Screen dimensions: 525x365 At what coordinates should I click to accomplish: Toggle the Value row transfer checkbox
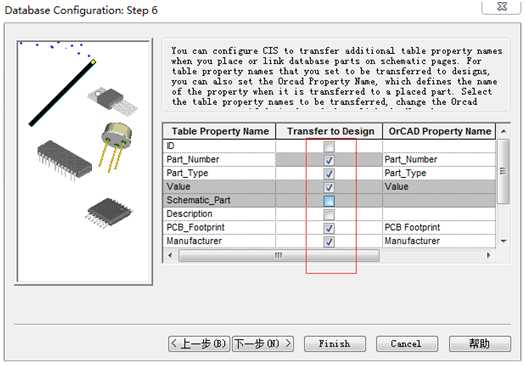tap(329, 187)
